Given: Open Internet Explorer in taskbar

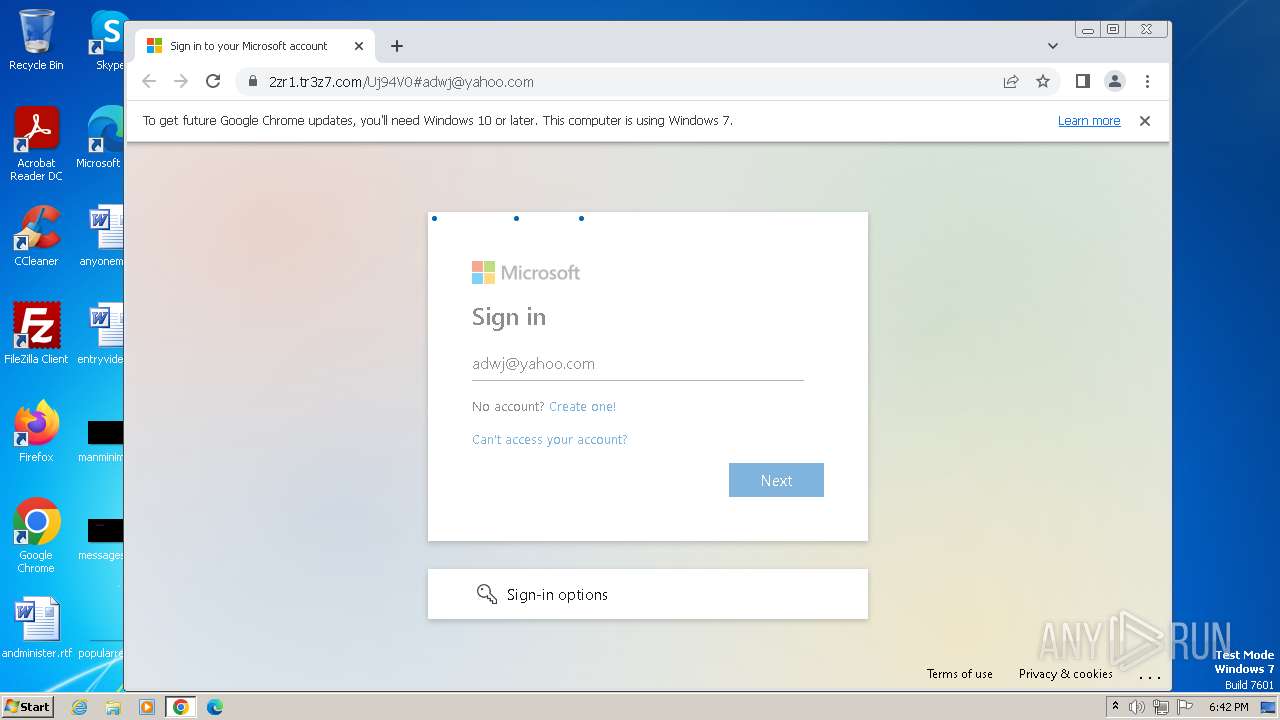Looking at the screenshot, I should [x=79, y=707].
